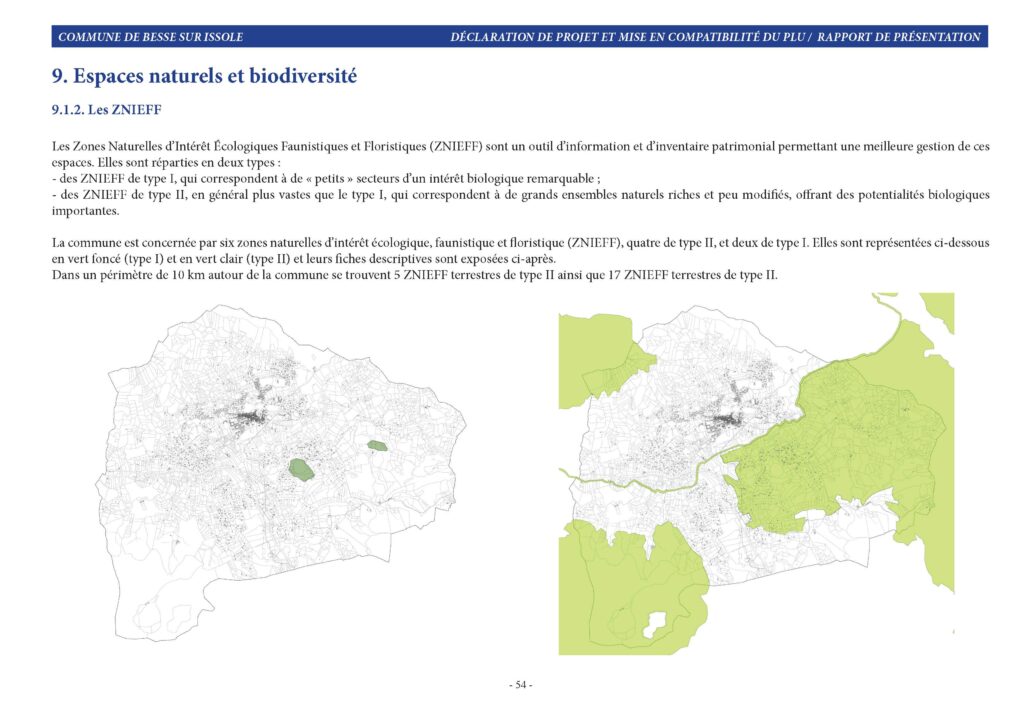The height and width of the screenshot is (724, 1024).
Task: Click the larger dark green ZNIEFF type I zone
Action: pos(300,469)
